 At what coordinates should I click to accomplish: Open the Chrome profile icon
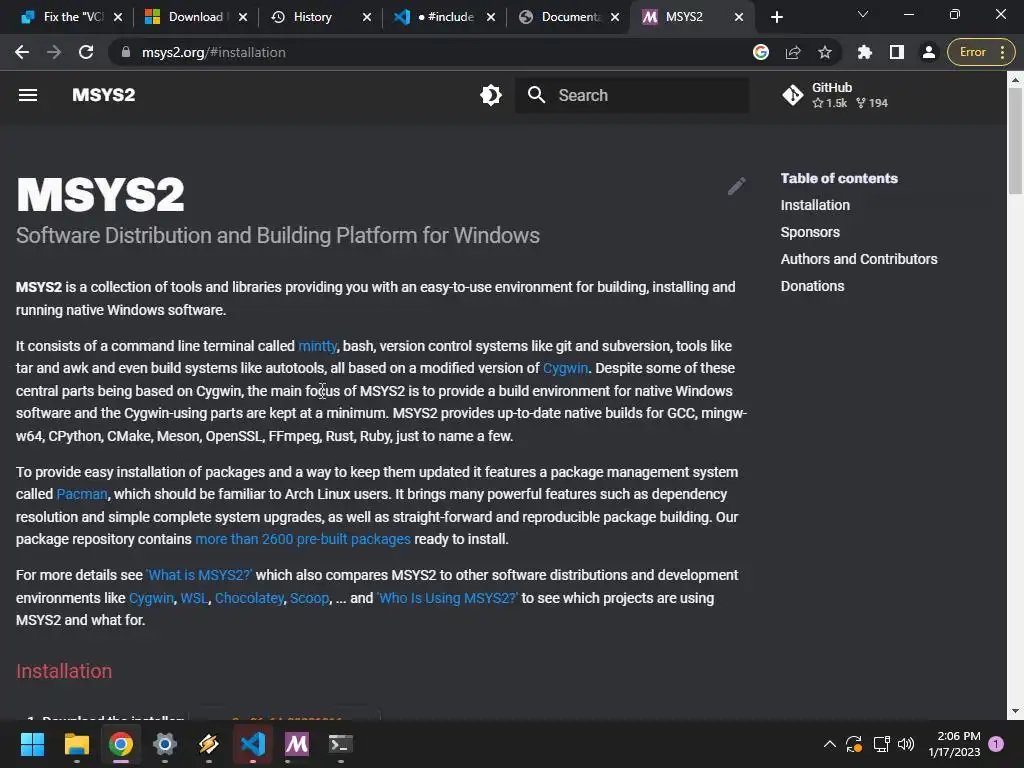[929, 52]
